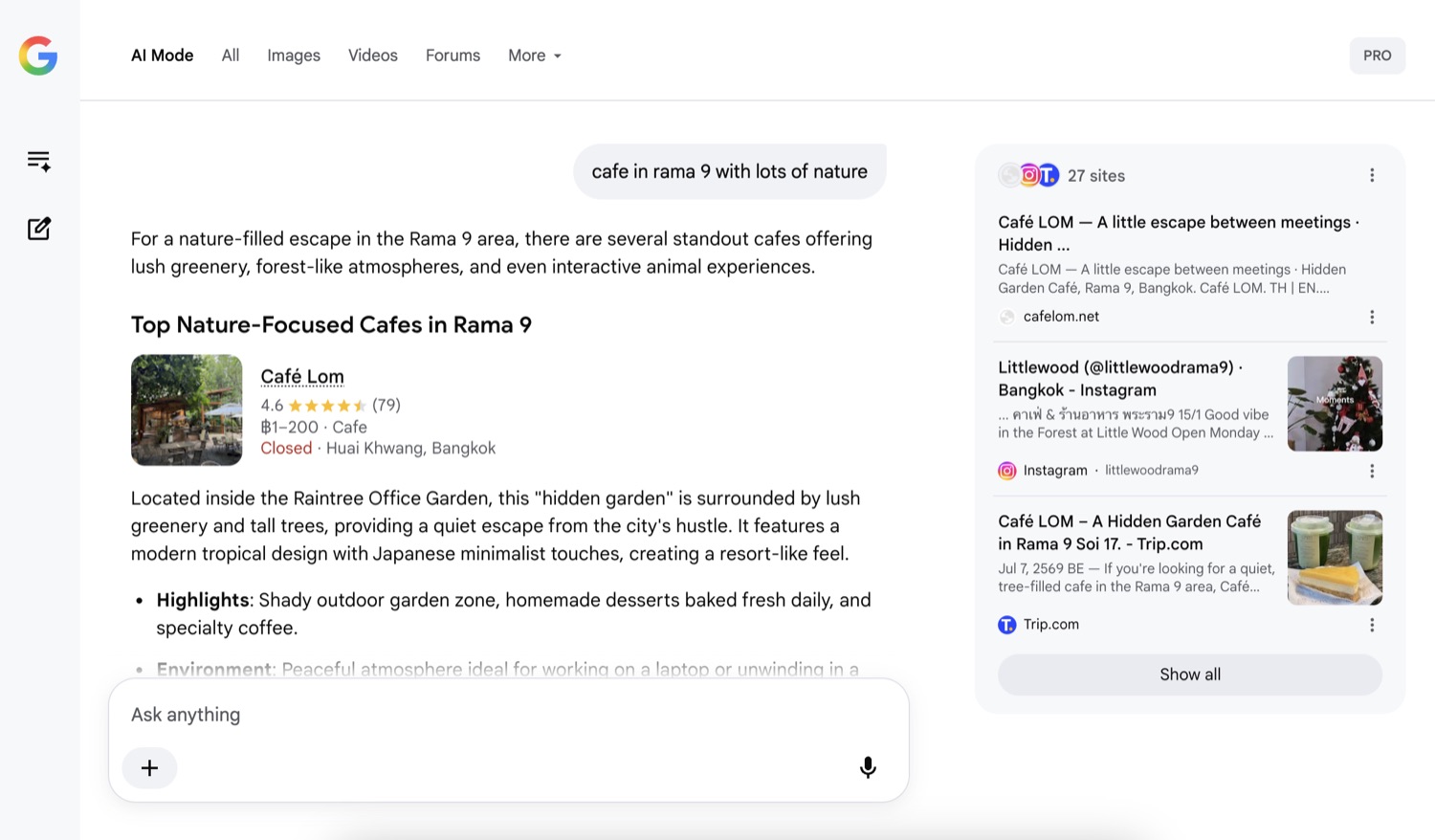This screenshot has height=840, width=1435.
Task: Open the three-dot menu for the Trip.com result
Action: tap(1372, 625)
